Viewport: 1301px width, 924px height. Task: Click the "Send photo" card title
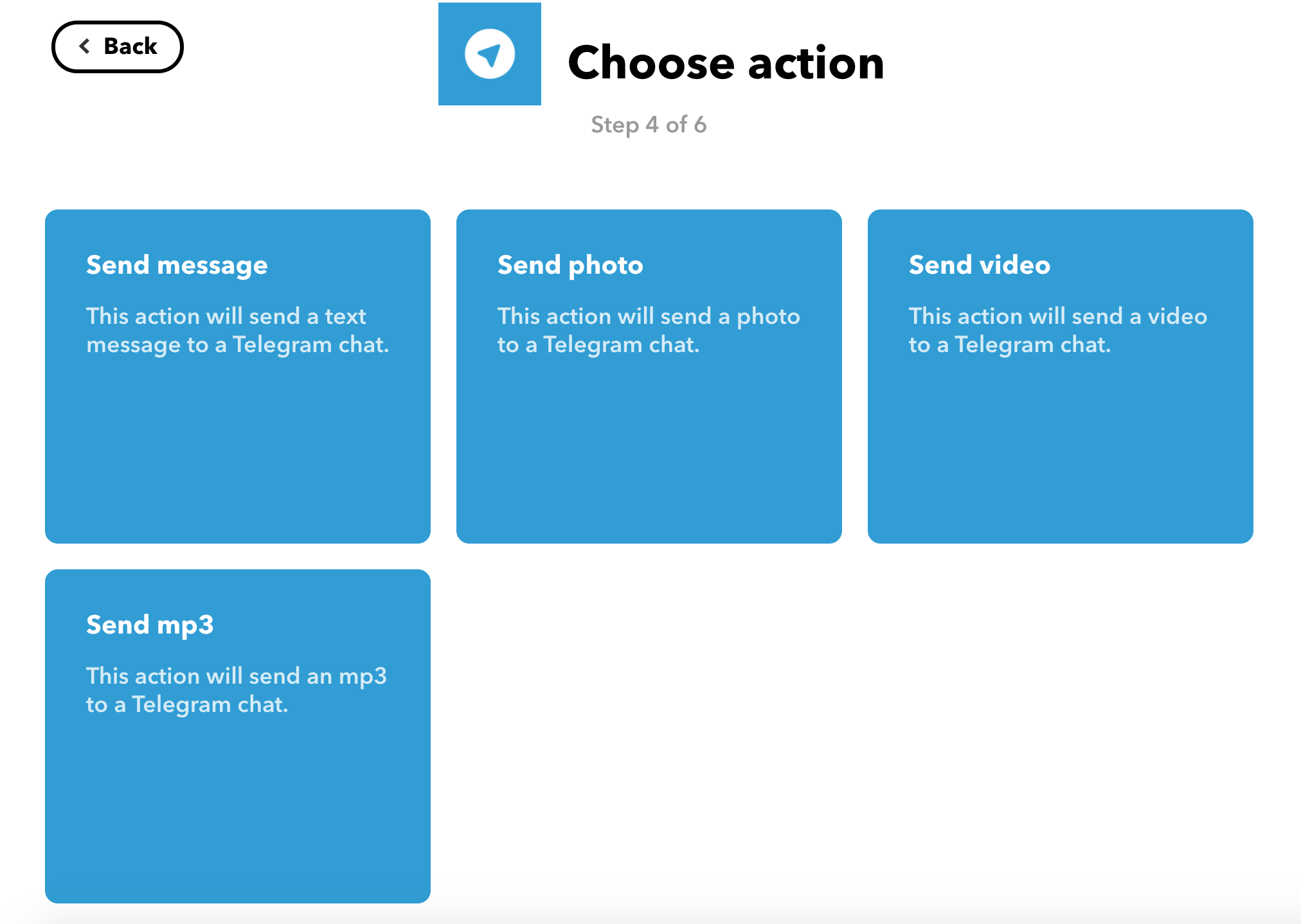(570, 265)
